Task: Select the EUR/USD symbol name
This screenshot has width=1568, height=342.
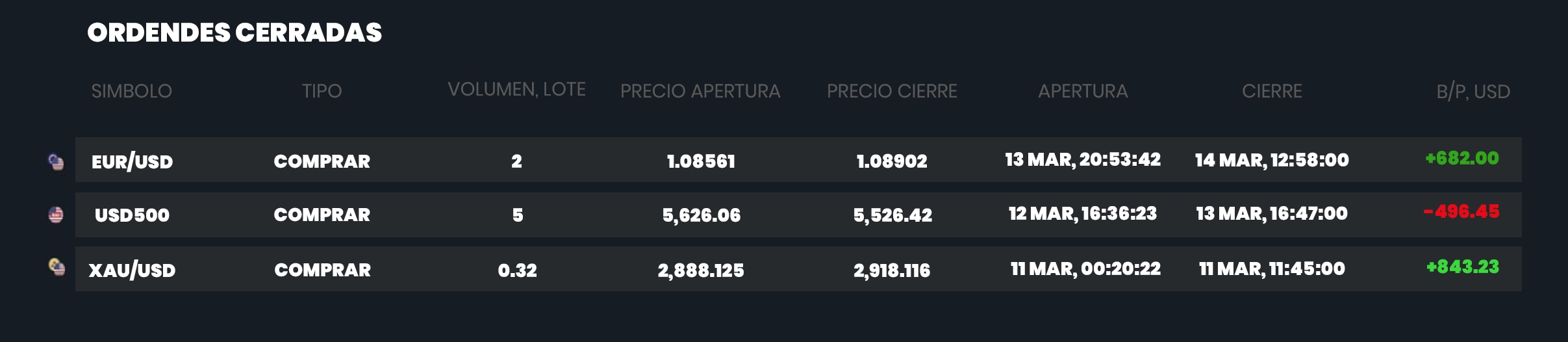Action: 133,162
